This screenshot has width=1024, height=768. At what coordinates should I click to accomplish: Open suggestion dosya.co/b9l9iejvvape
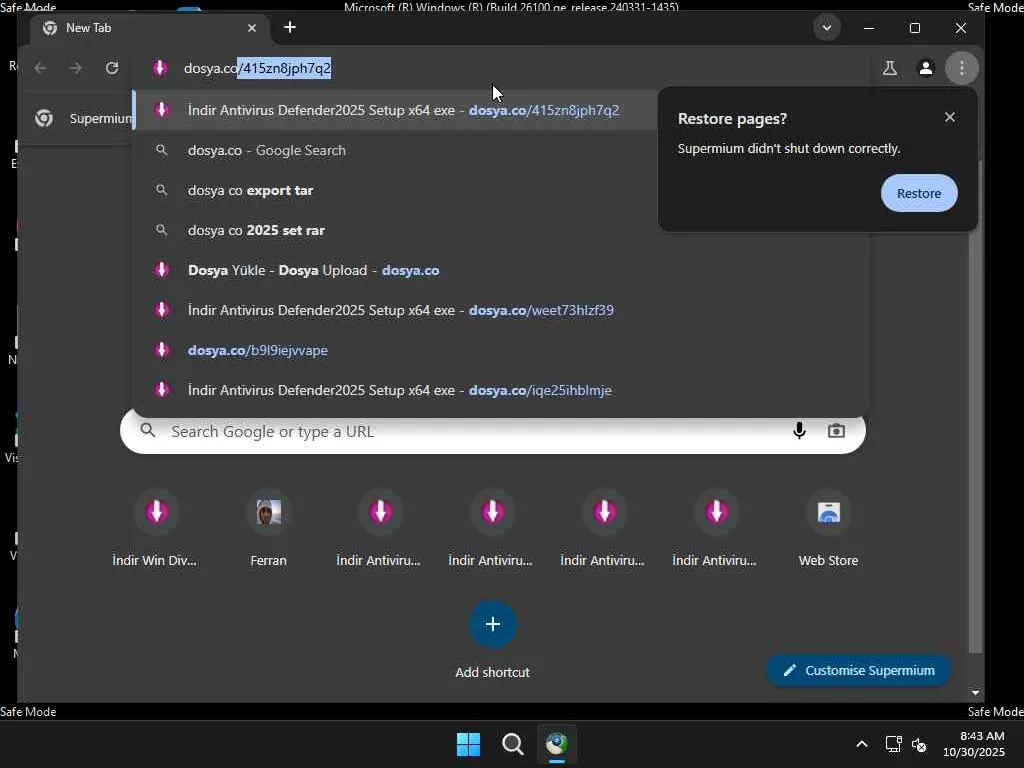500,350
